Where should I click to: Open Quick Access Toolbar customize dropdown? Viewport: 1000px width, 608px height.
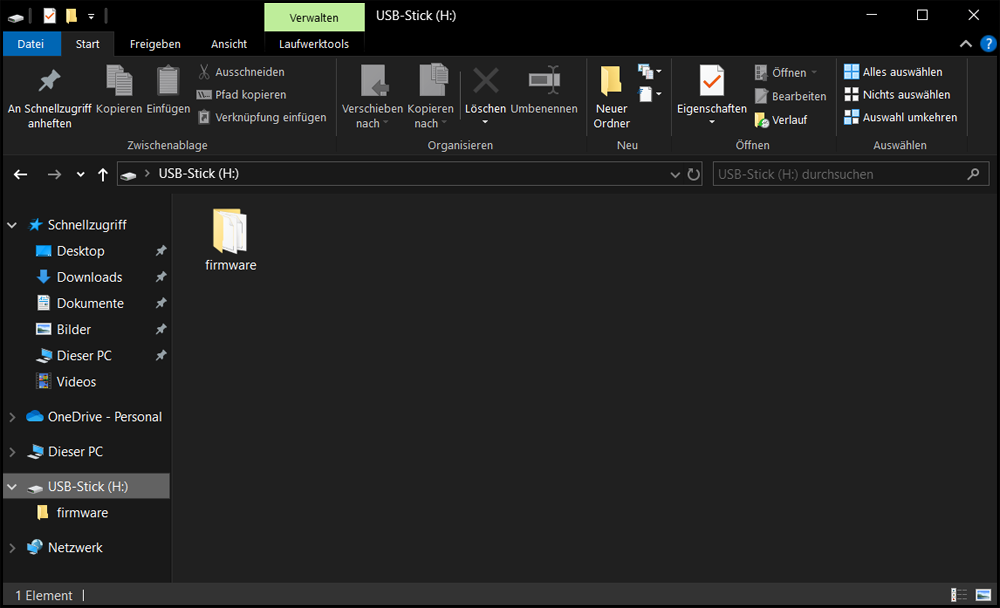click(91, 16)
